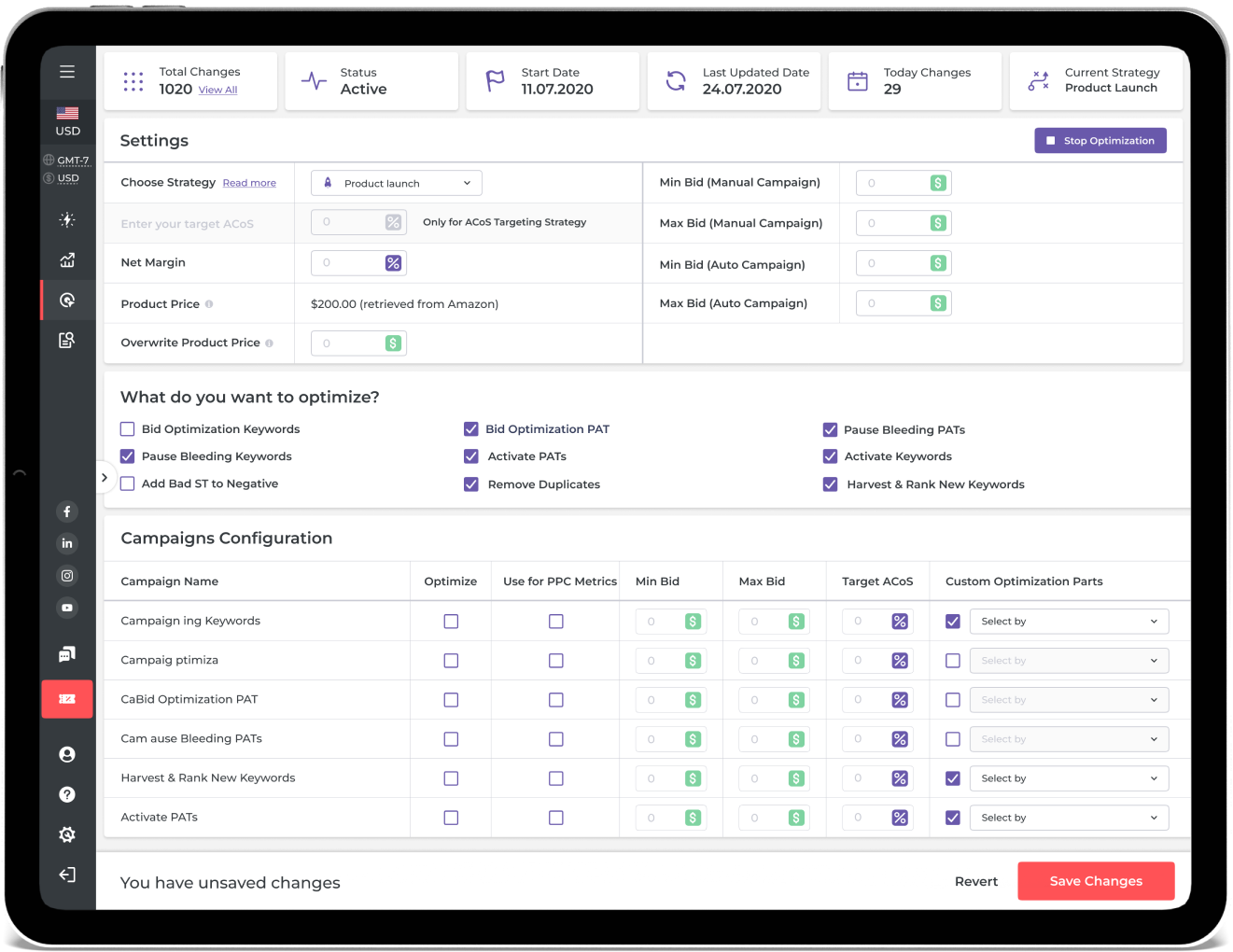
Task: Click the Net Margin input field
Action: (348, 263)
